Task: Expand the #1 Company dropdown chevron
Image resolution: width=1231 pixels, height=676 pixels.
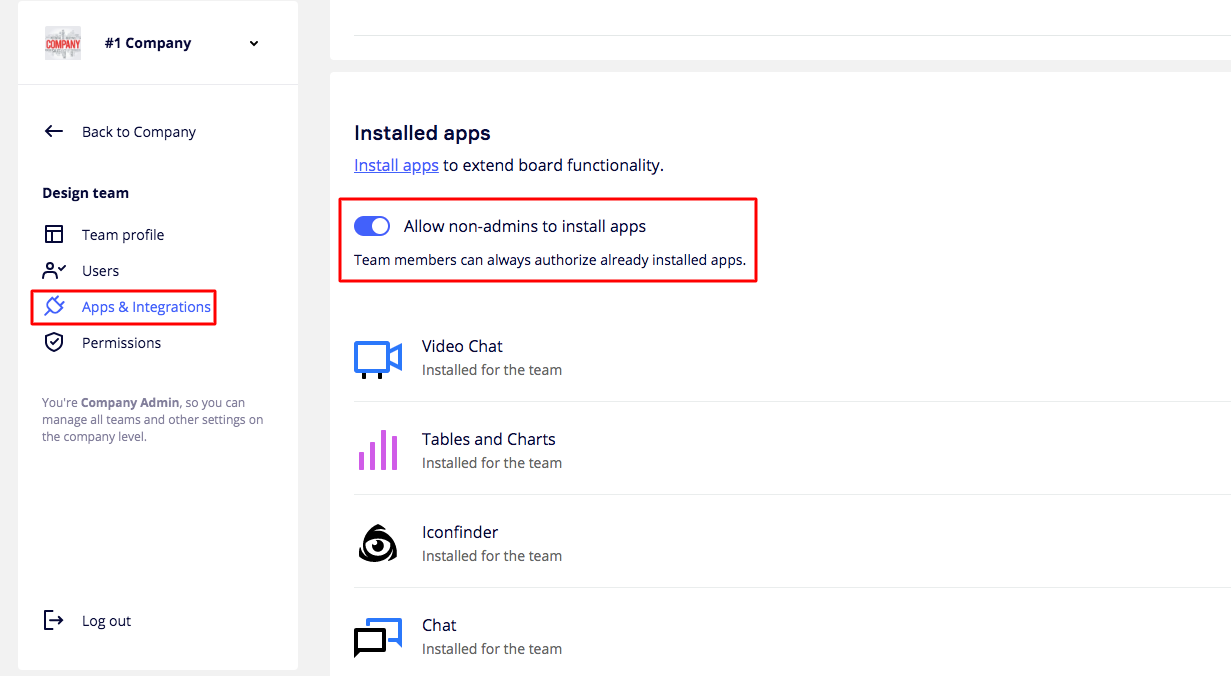Action: [x=254, y=44]
